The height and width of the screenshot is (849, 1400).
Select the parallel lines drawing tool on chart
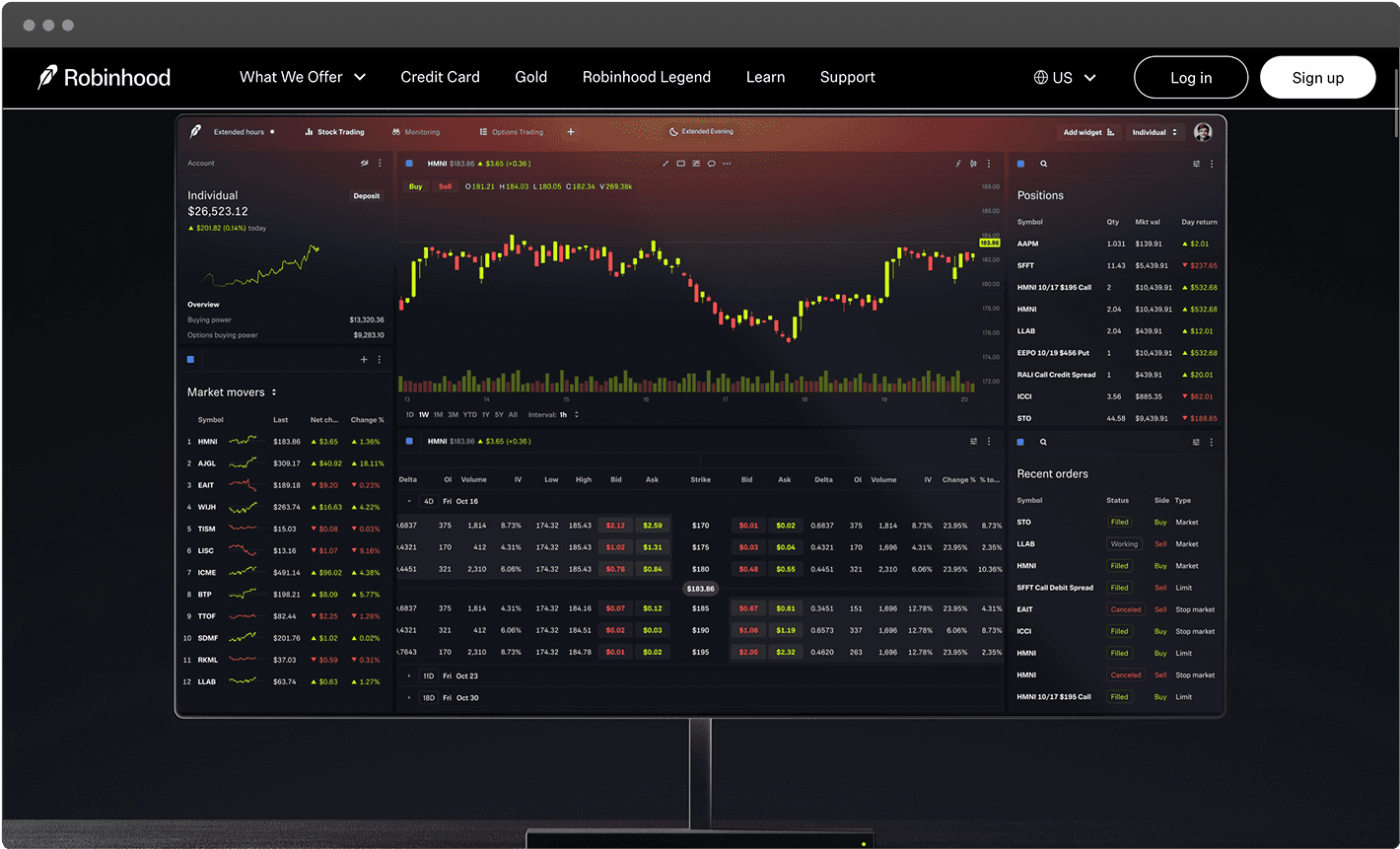coord(696,164)
